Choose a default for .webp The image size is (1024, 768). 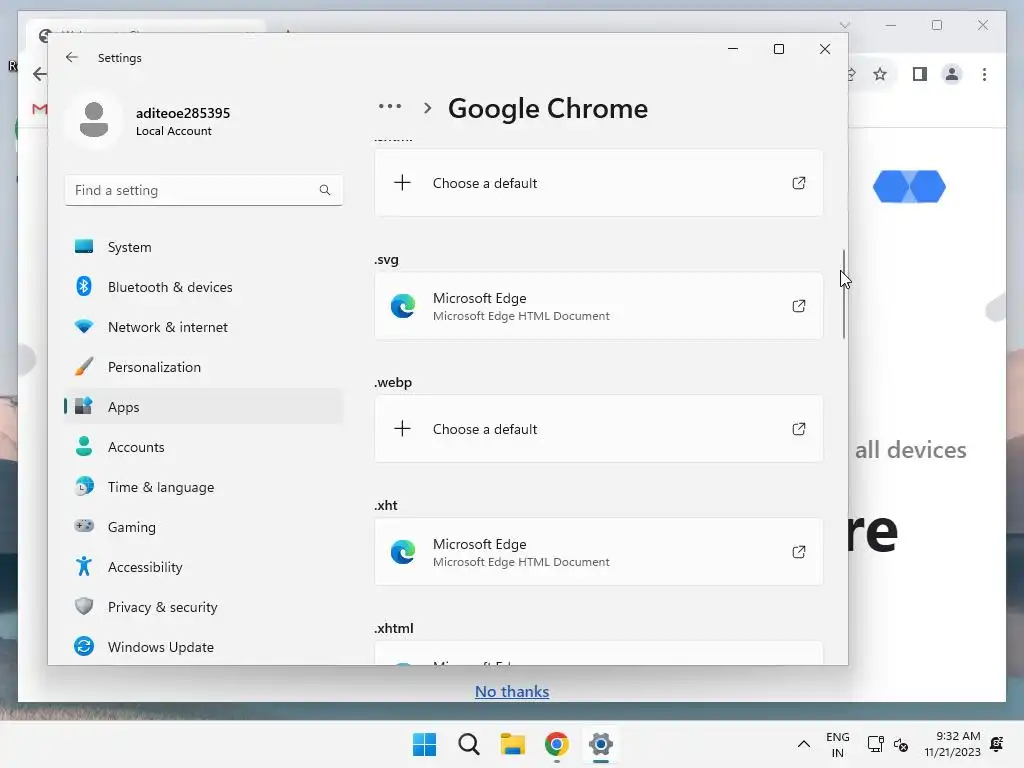click(599, 429)
